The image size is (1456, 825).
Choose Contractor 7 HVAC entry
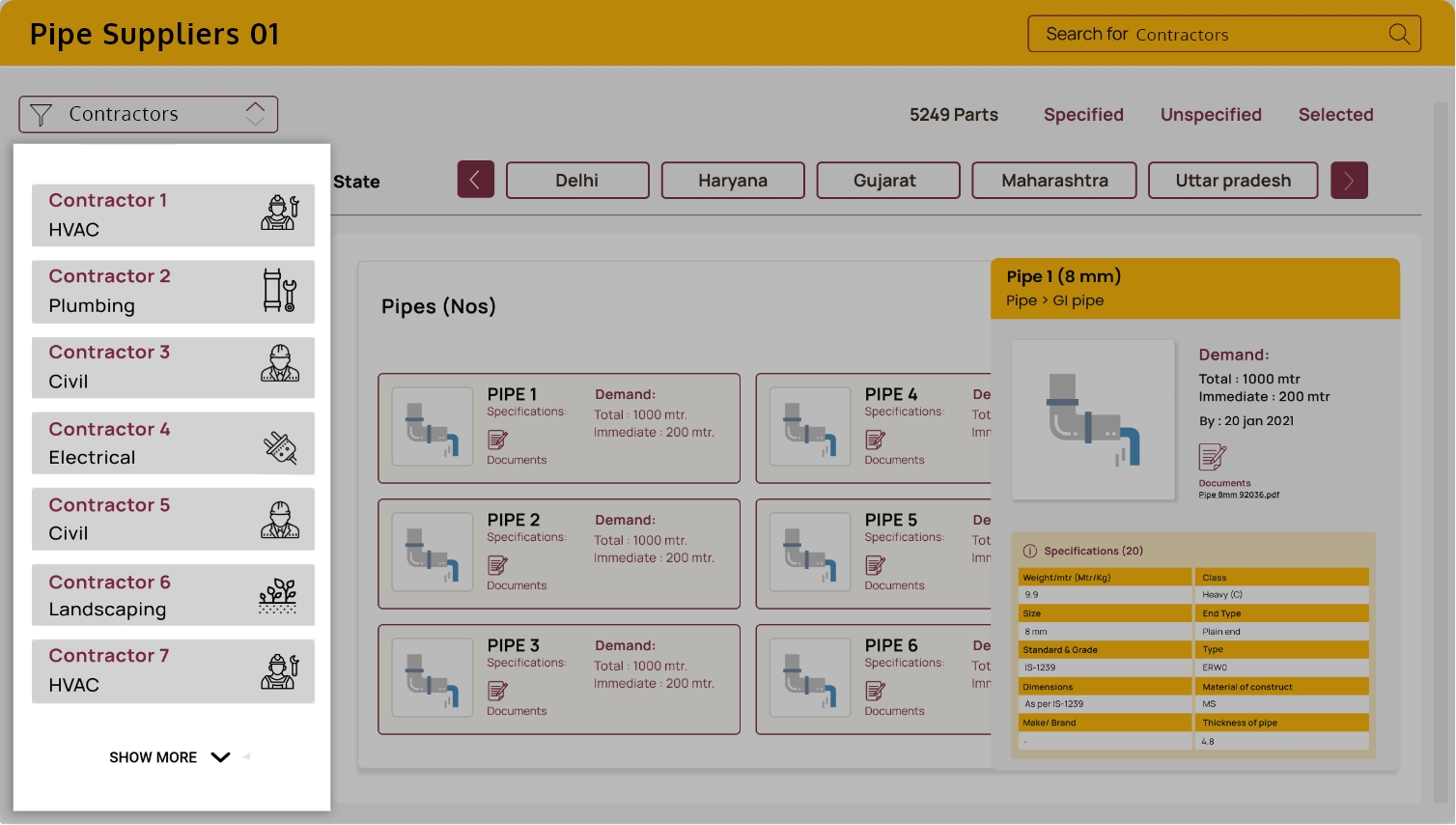(173, 671)
